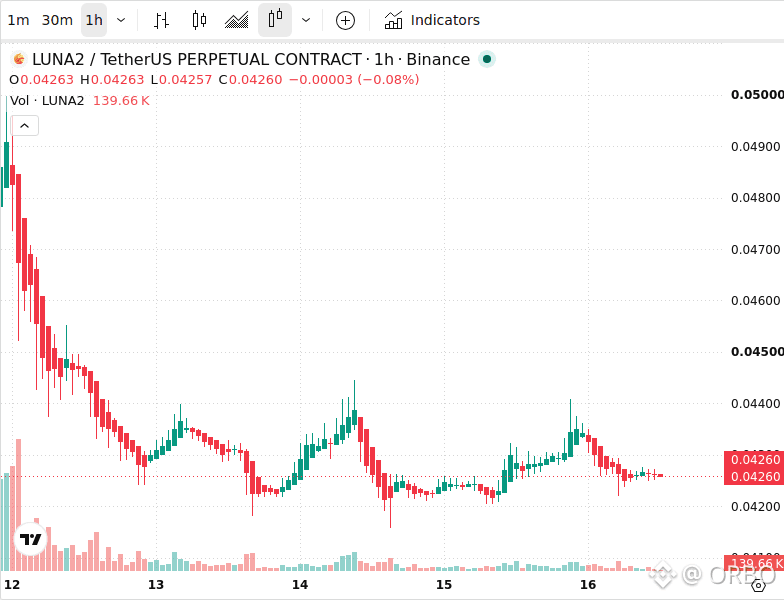Switch to hollow candles chart style icon
Viewport: 784px width, 600px height.
[x=200, y=20]
